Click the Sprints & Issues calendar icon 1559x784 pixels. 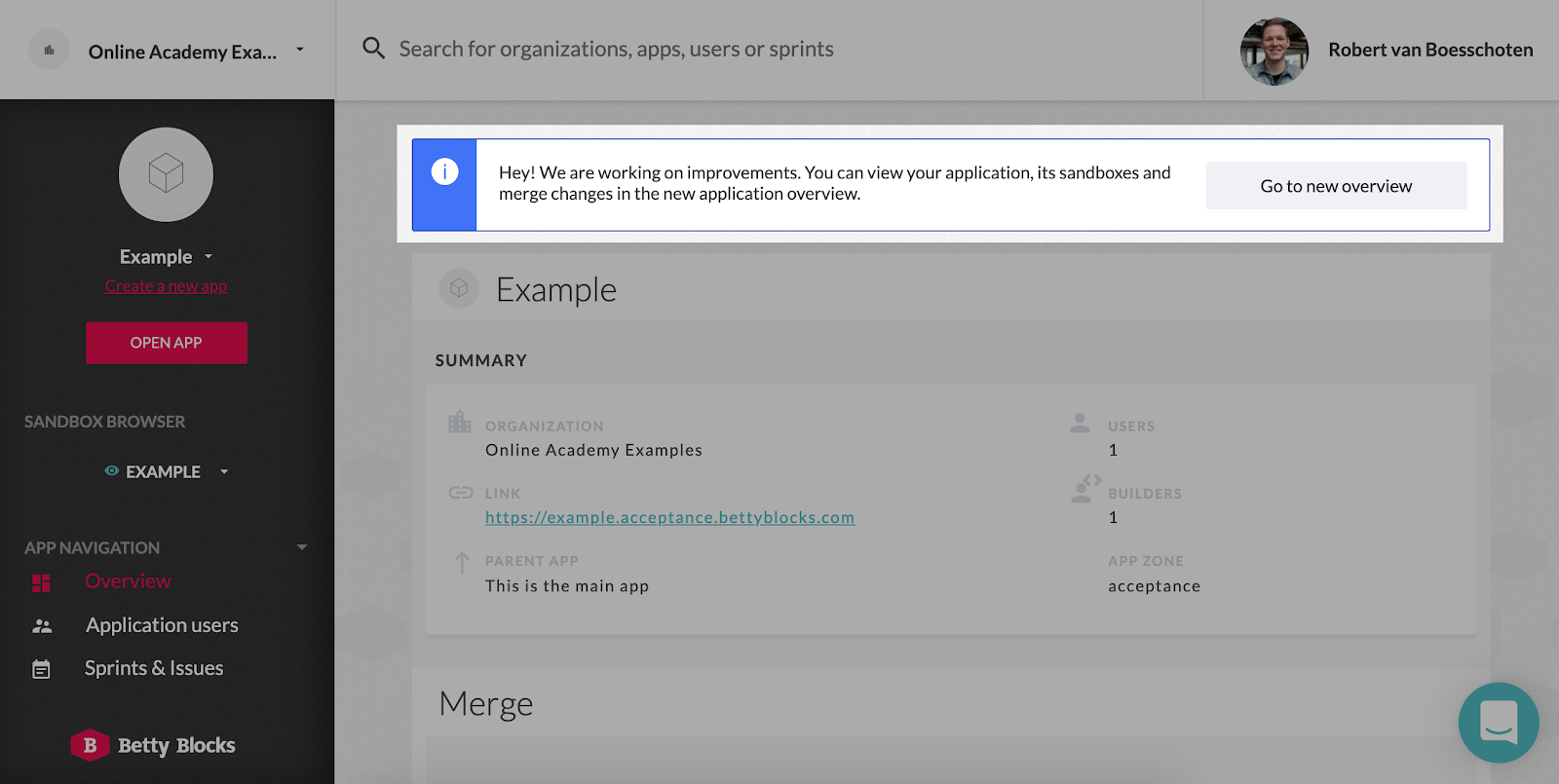click(41, 669)
